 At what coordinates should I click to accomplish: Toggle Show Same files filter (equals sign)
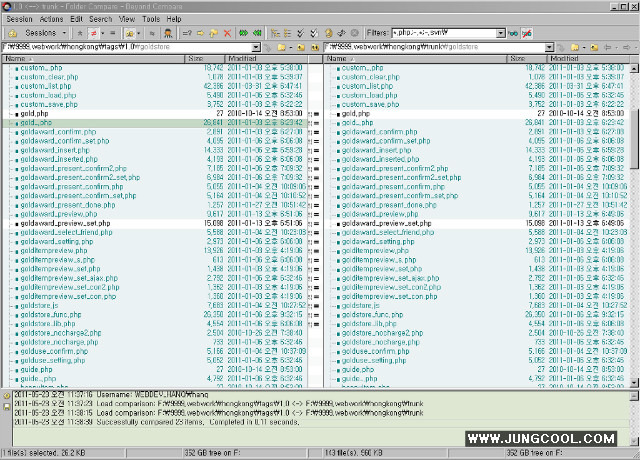pos(113,33)
